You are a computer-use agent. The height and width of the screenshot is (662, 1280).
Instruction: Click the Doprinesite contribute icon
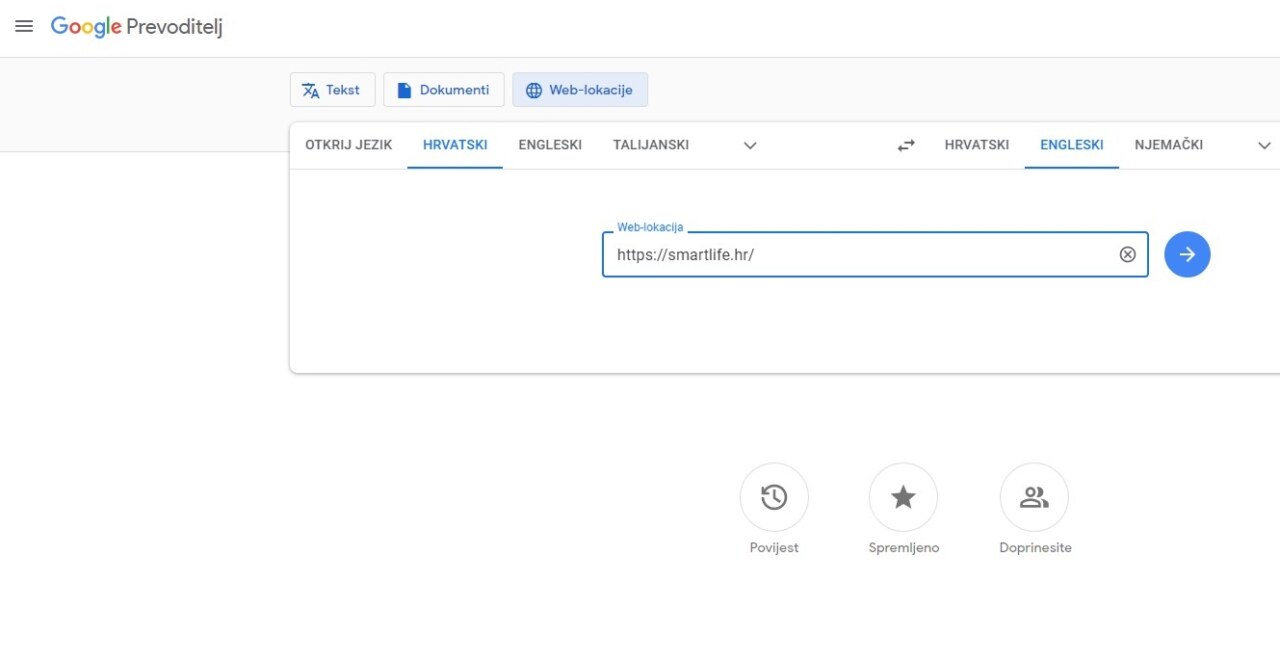pos(1034,497)
